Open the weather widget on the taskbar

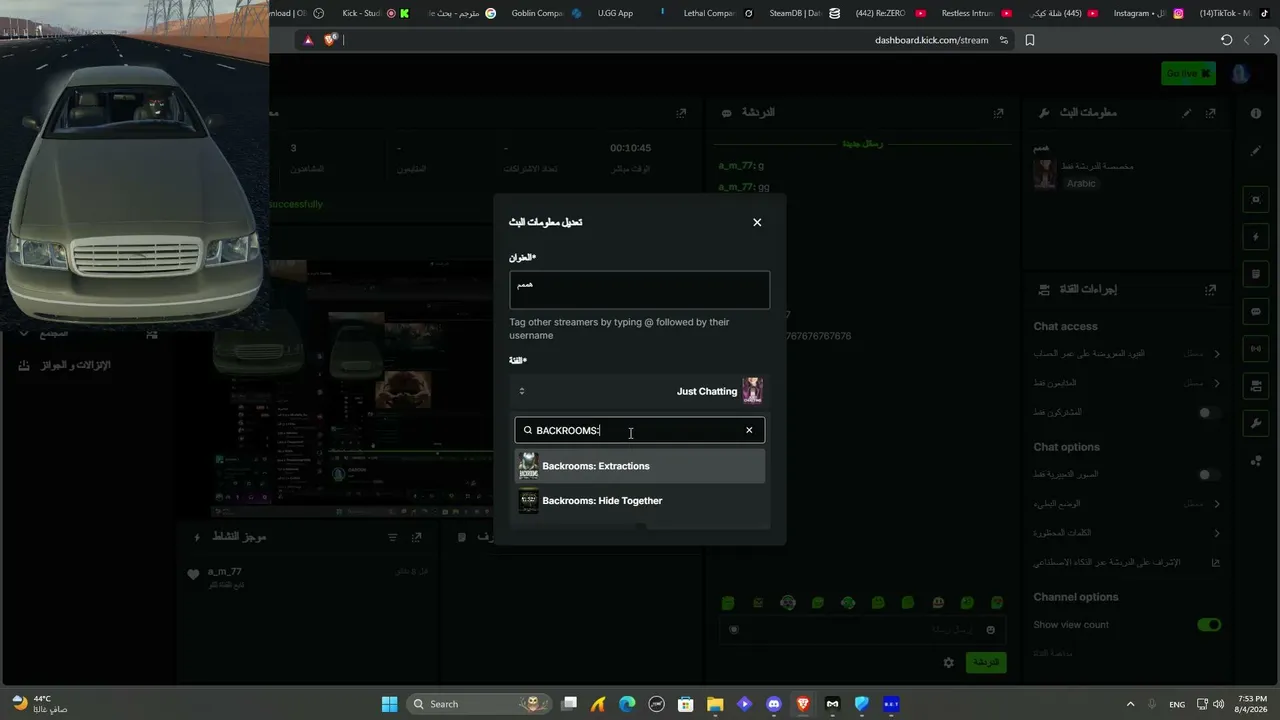click(40, 704)
